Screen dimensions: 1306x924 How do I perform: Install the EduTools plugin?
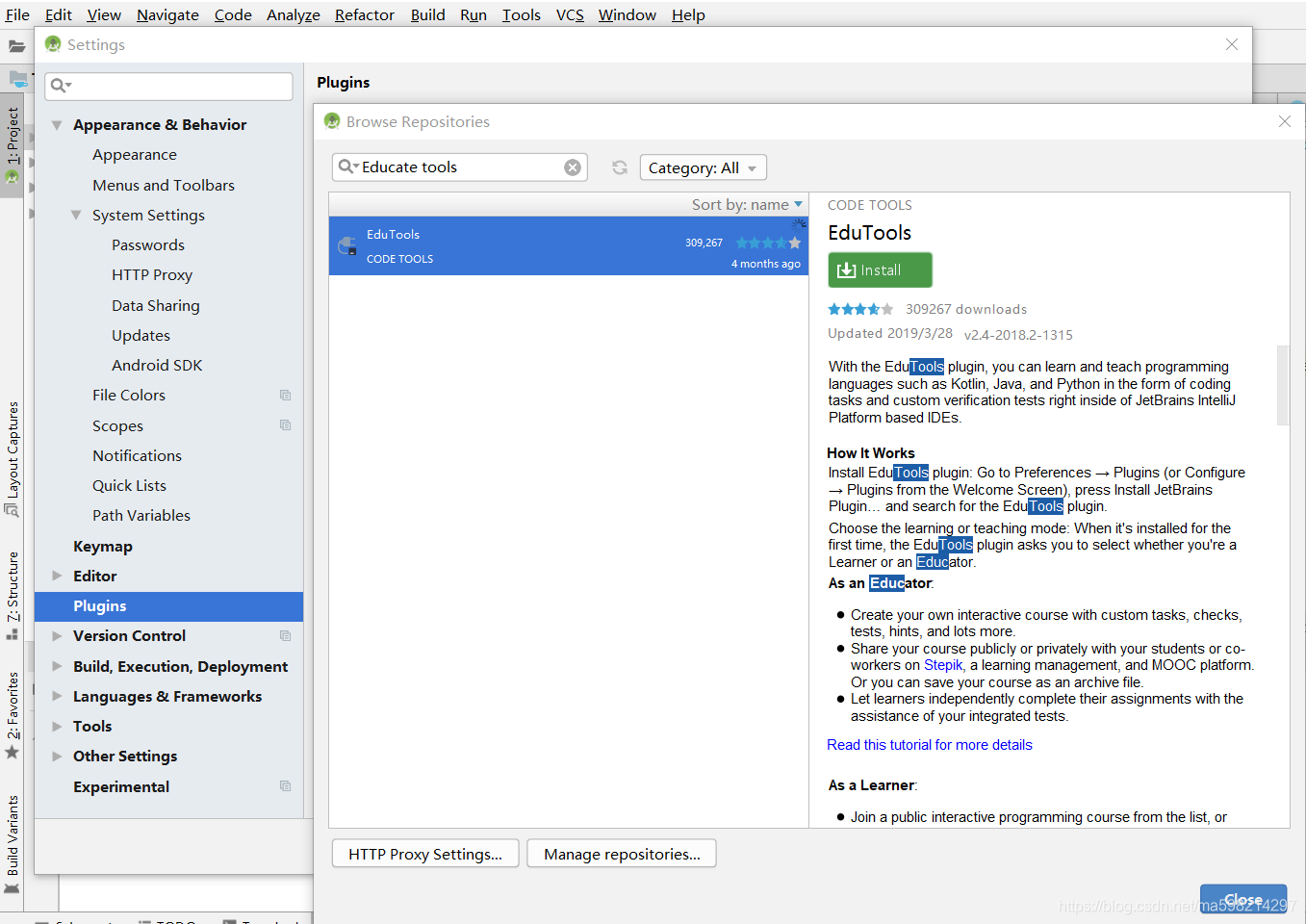coord(880,269)
